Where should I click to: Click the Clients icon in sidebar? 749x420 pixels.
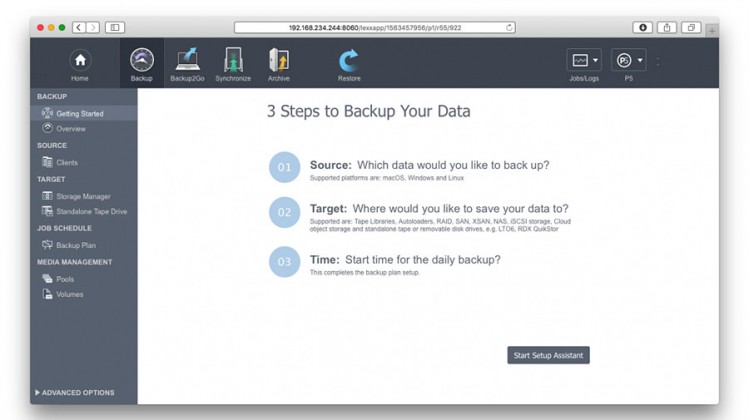pyautogui.click(x=47, y=162)
